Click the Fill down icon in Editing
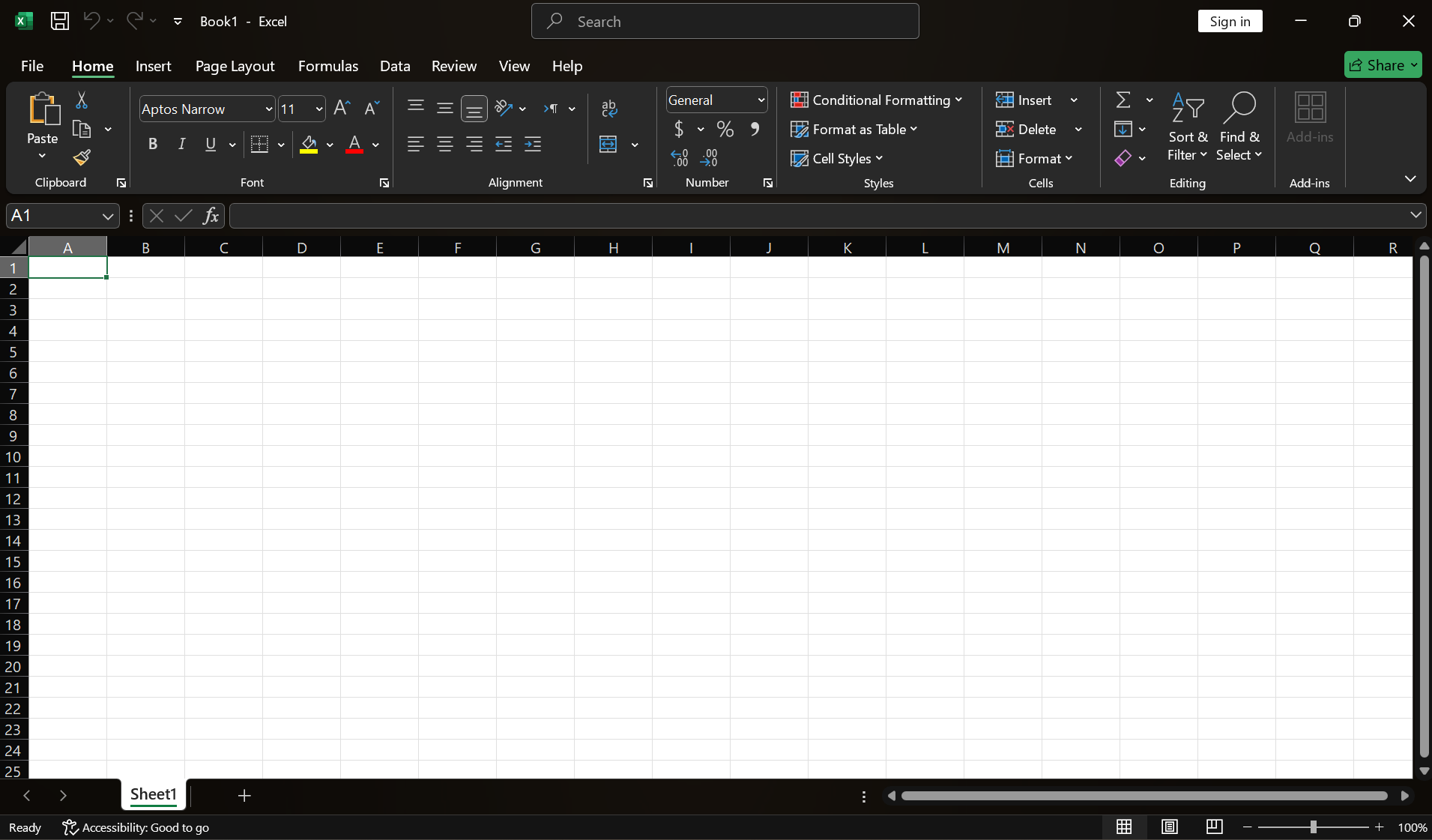This screenshot has height=840, width=1432. pyautogui.click(x=1123, y=129)
